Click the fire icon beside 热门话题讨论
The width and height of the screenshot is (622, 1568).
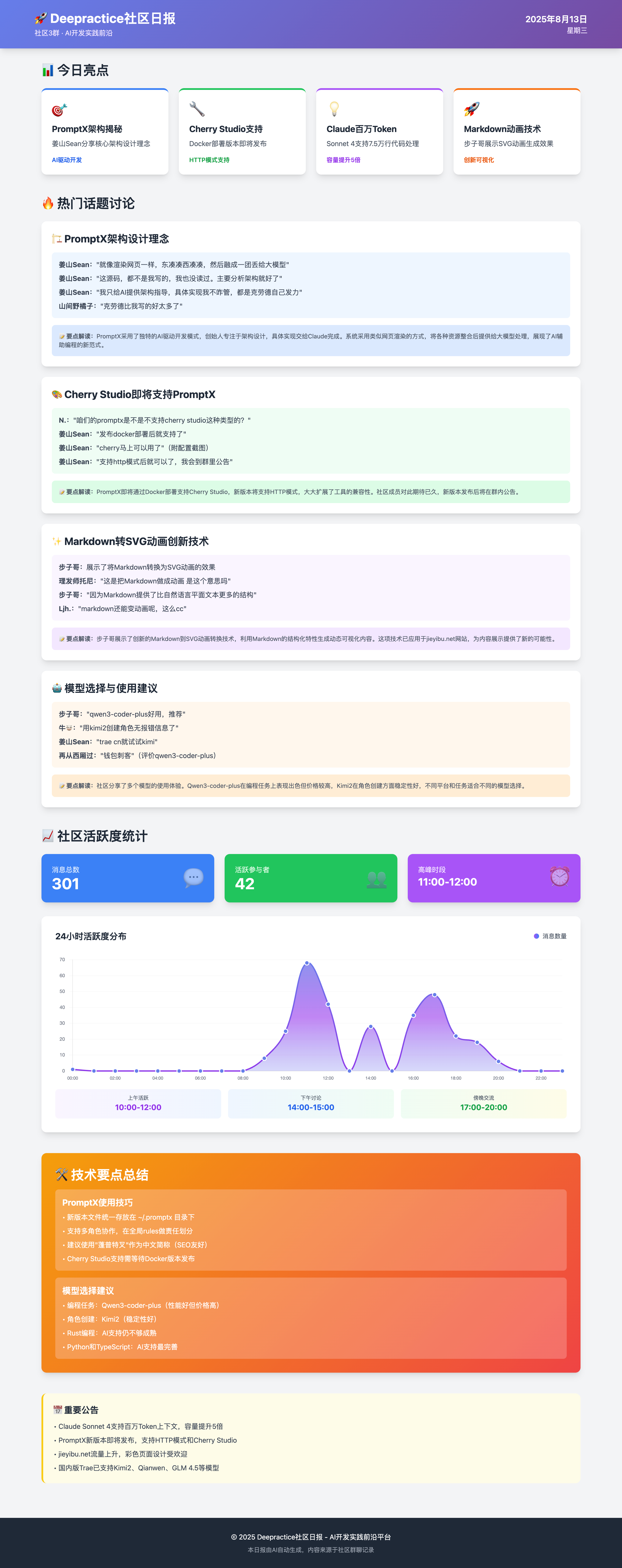48,203
